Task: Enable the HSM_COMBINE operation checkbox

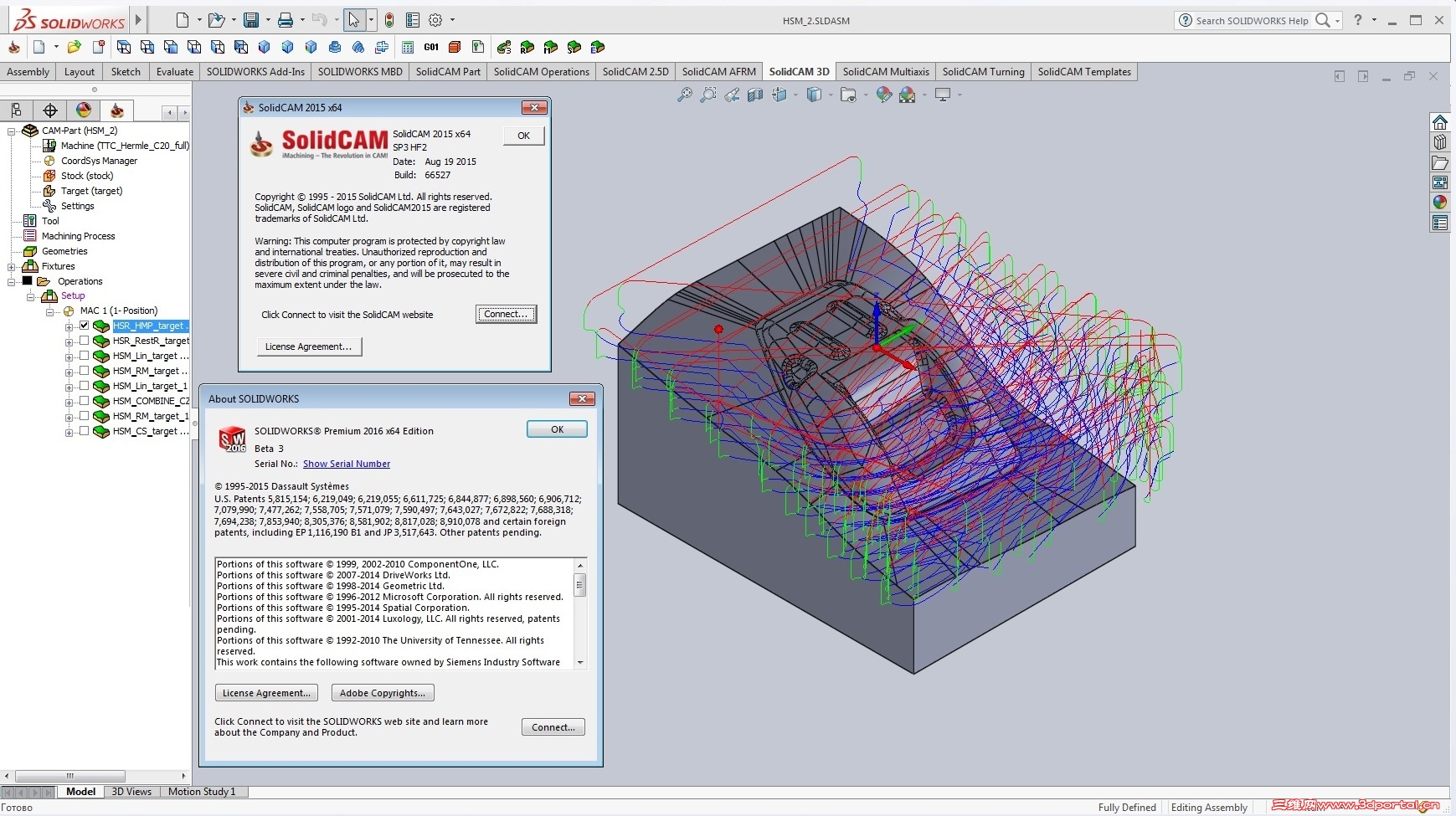Action: coord(84,401)
